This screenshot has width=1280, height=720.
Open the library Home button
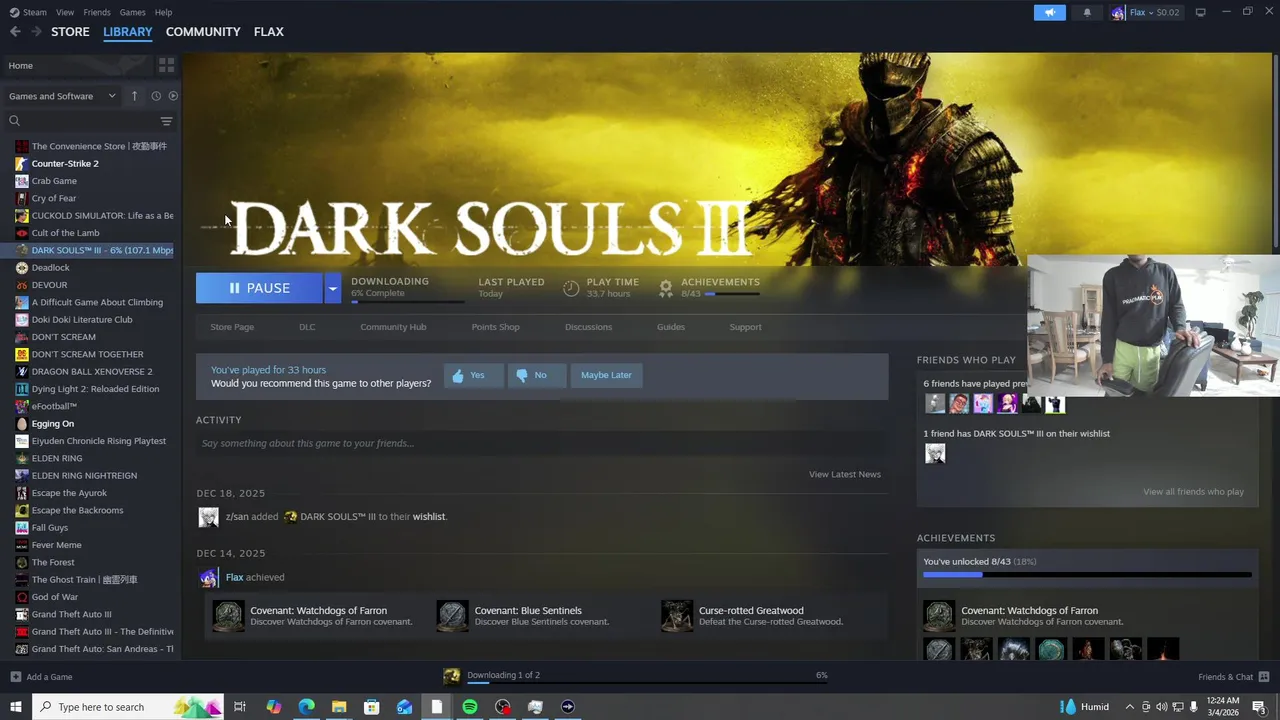click(x=76, y=65)
